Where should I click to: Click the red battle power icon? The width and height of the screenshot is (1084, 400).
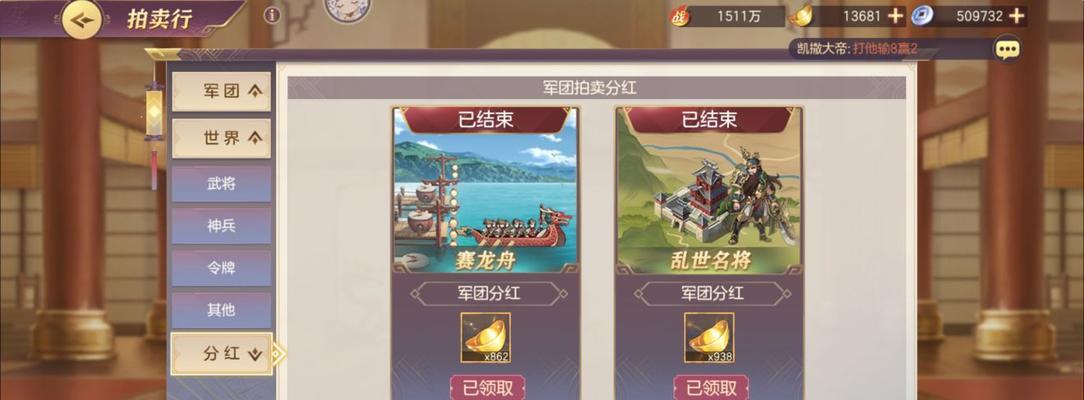tap(680, 16)
